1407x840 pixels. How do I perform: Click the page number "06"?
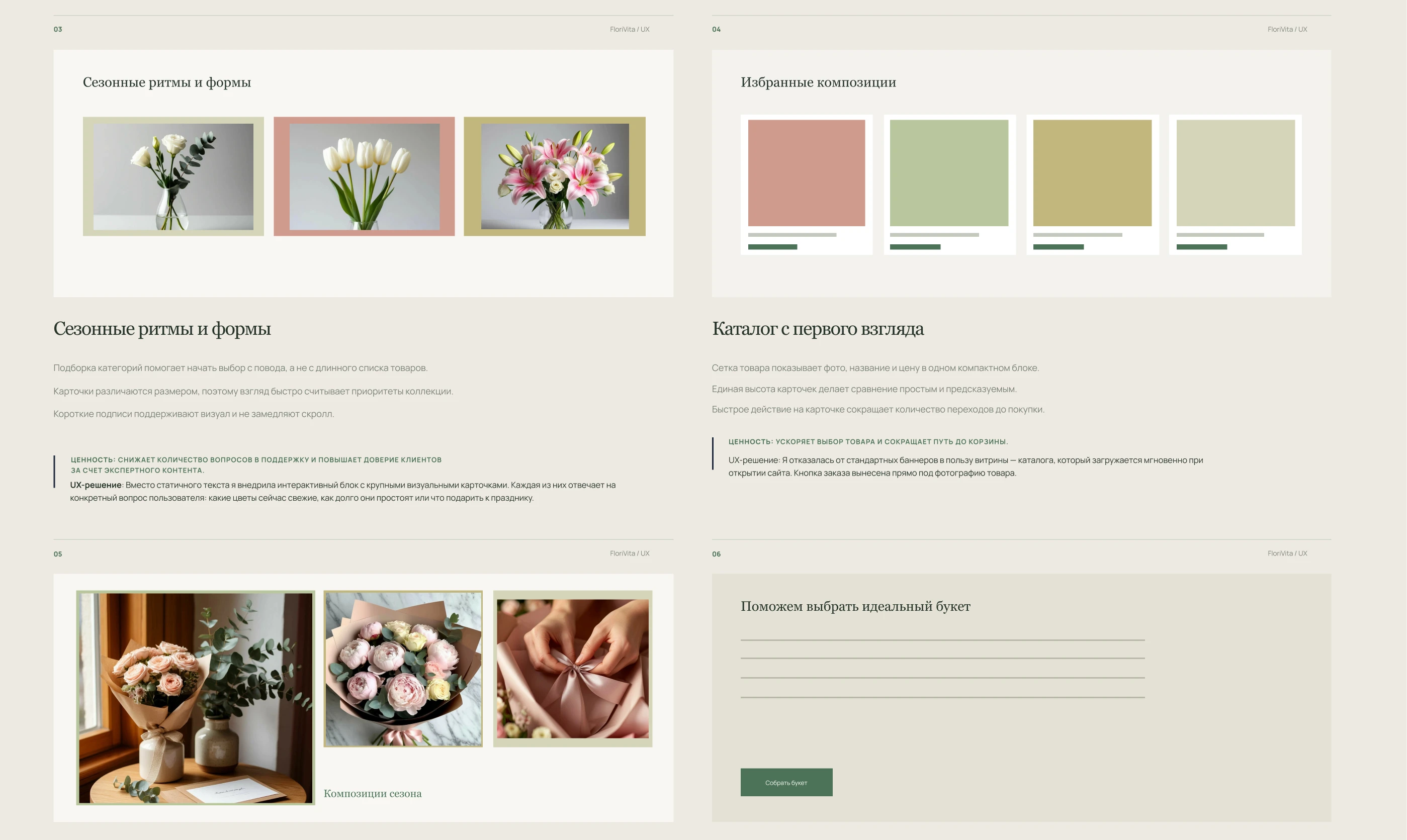716,554
